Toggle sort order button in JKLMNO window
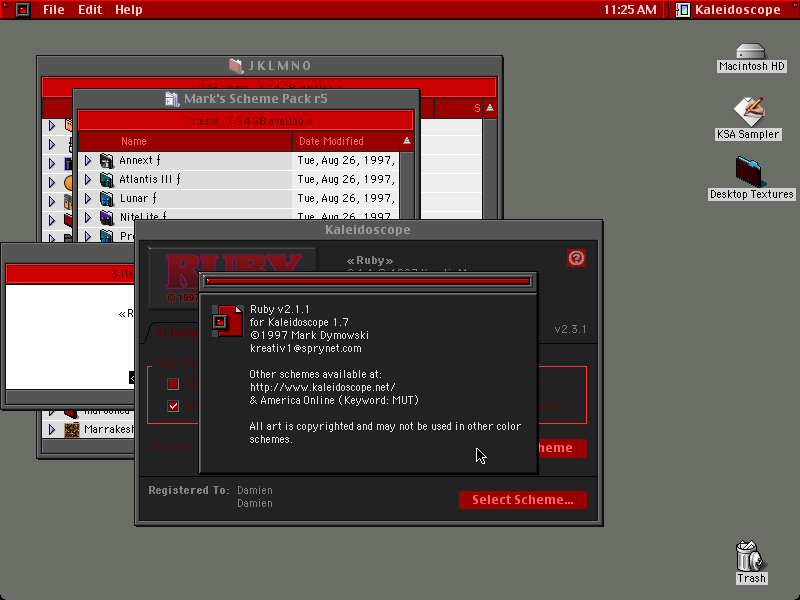 point(490,108)
